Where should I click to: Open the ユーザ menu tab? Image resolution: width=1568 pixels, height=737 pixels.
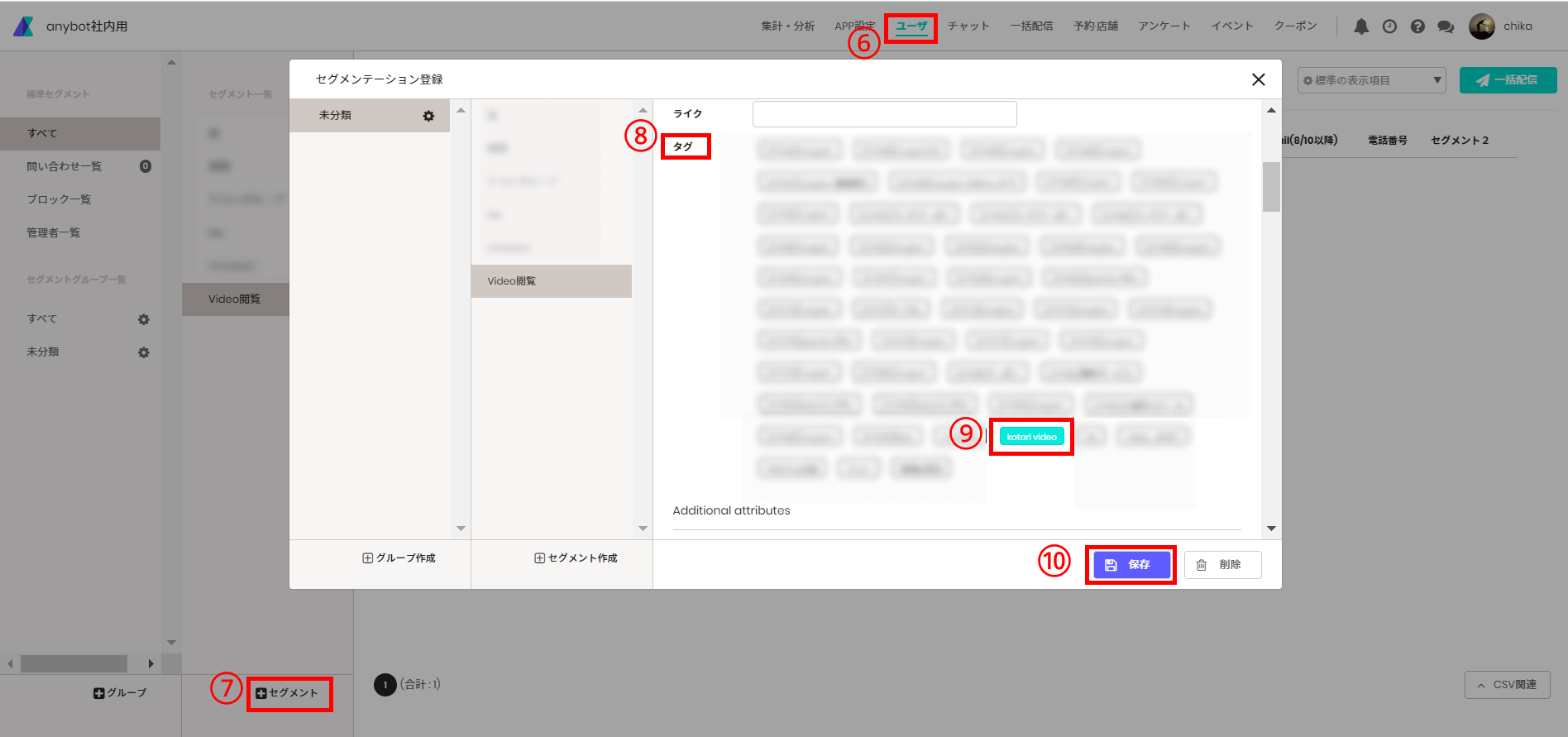coord(911,26)
